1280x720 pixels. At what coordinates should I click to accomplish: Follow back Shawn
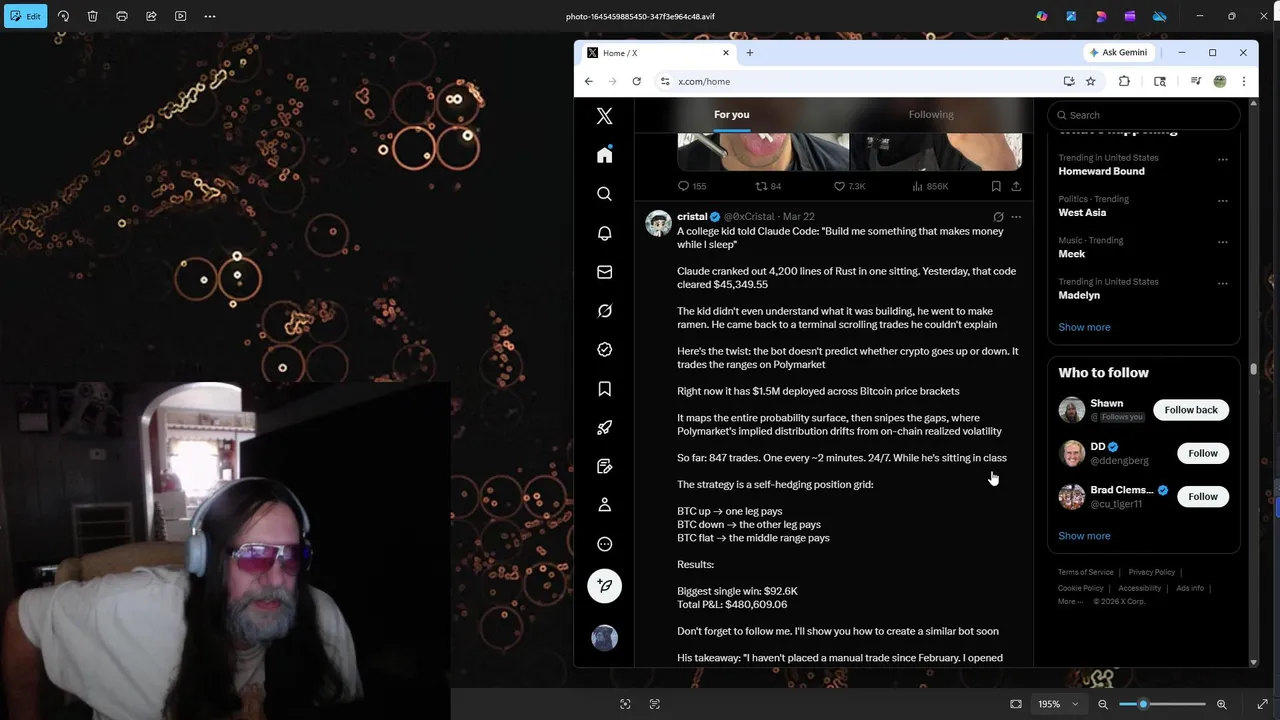point(1190,410)
